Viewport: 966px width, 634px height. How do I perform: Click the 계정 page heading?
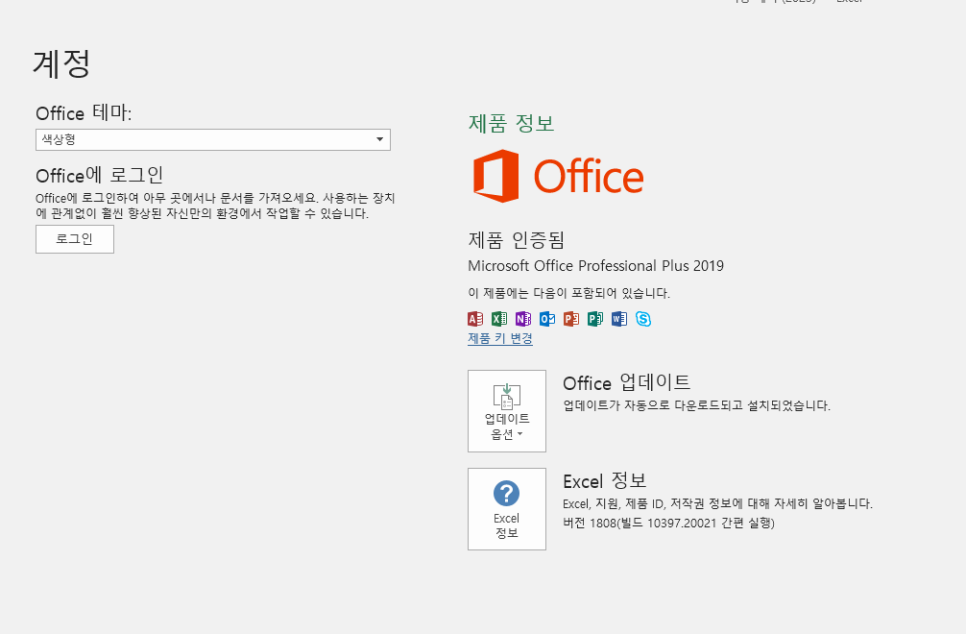(x=62, y=64)
